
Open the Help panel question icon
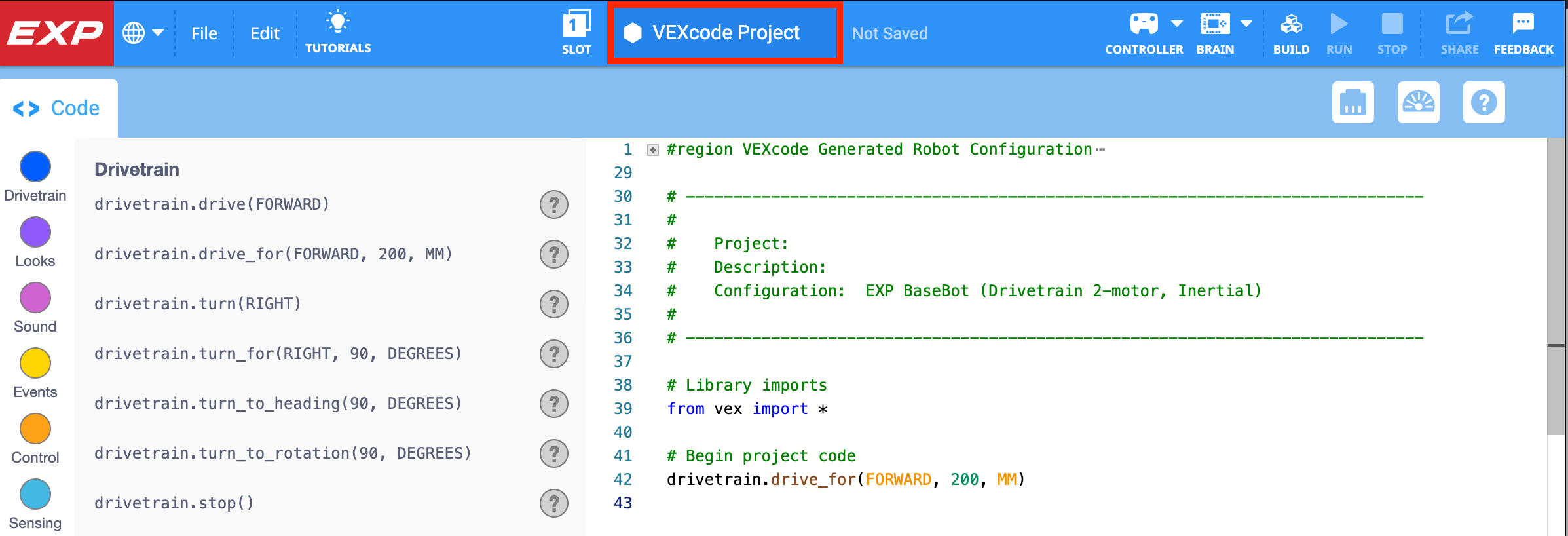pos(1484,102)
